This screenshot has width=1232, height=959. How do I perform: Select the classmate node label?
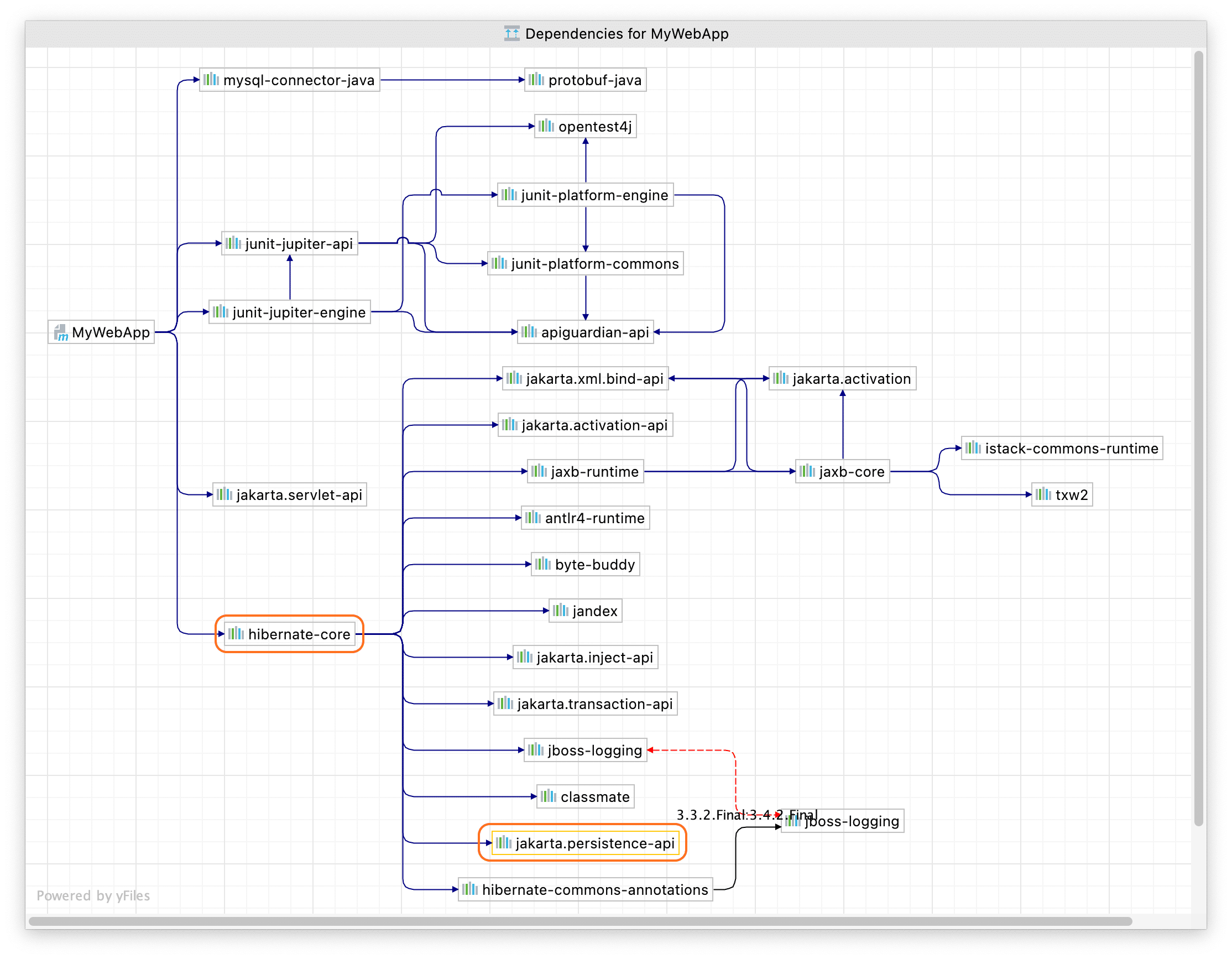(595, 796)
